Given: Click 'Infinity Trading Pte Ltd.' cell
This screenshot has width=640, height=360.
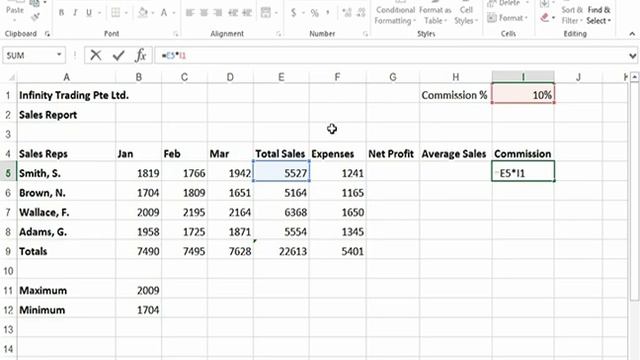Looking at the screenshot, I should pos(66,95).
